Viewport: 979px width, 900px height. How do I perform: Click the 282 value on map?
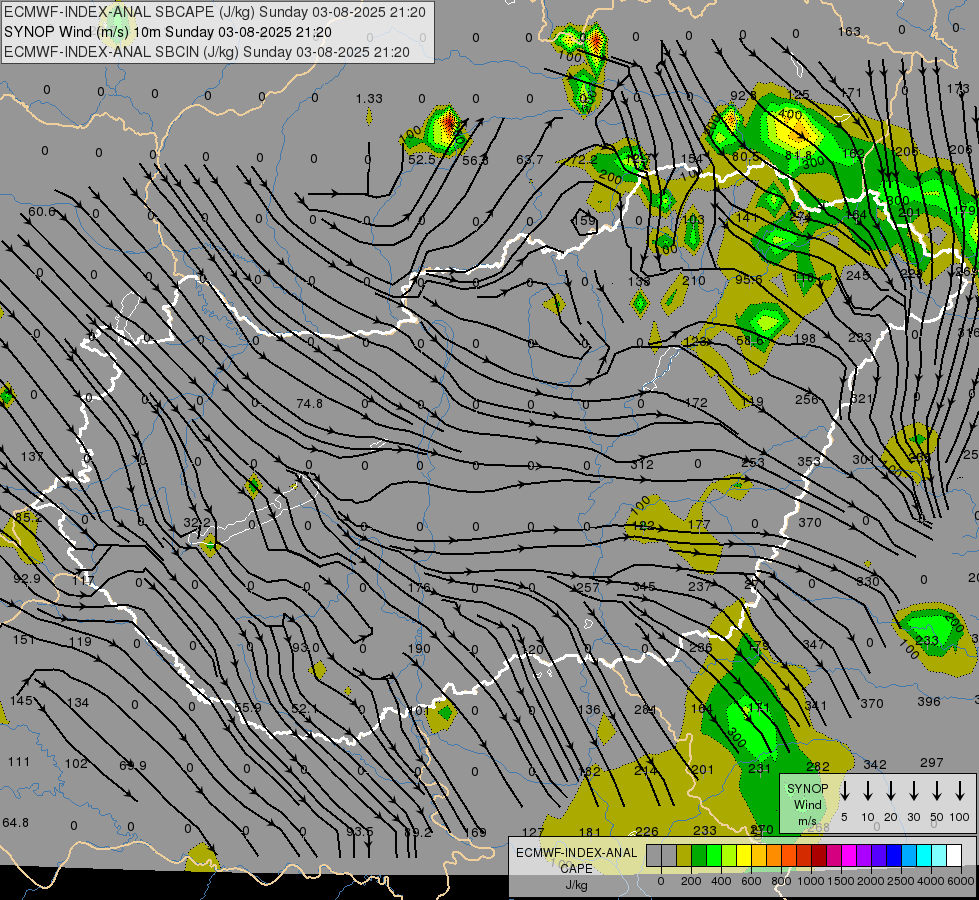pyautogui.click(x=817, y=766)
